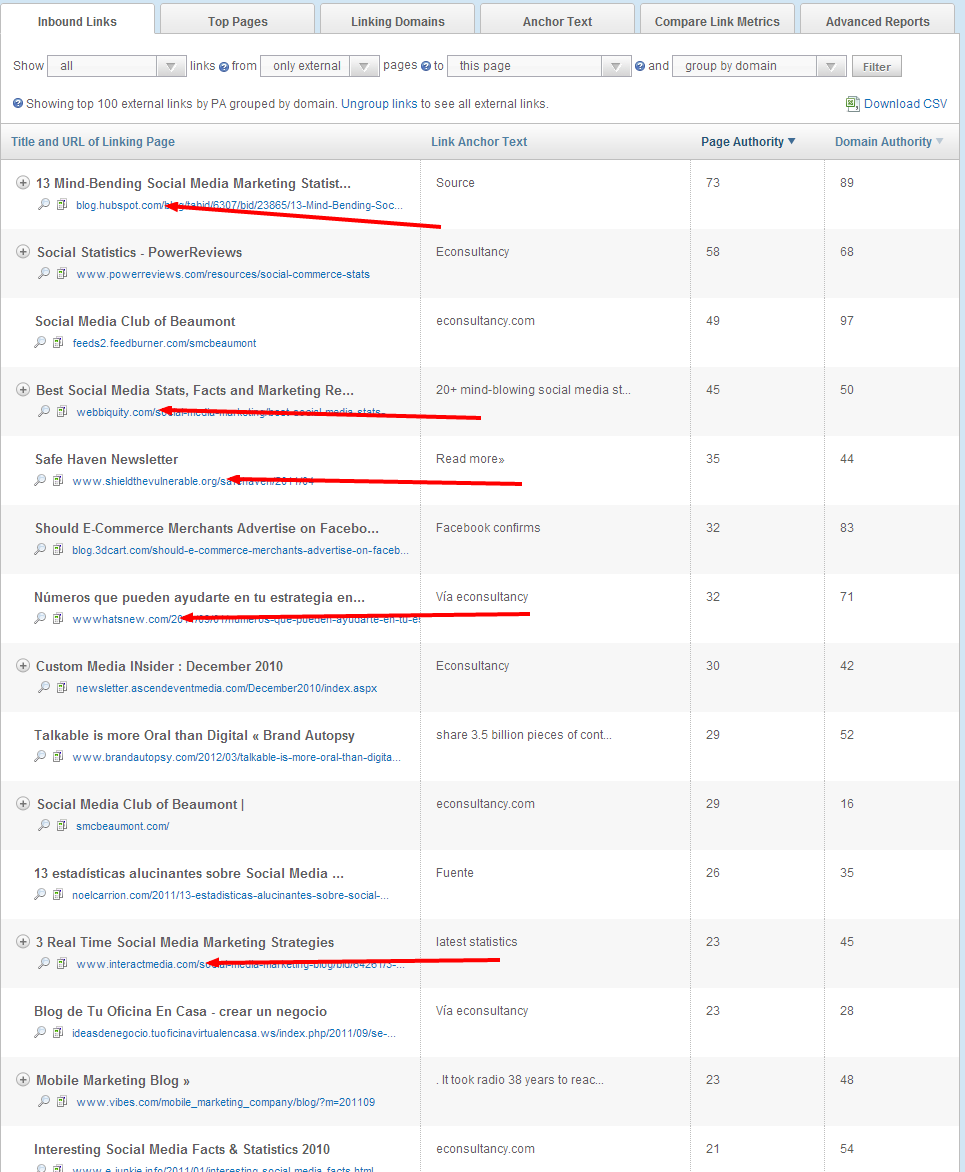Open the Anchor Text tab
Image resolution: width=965 pixels, height=1172 pixels.
click(557, 21)
